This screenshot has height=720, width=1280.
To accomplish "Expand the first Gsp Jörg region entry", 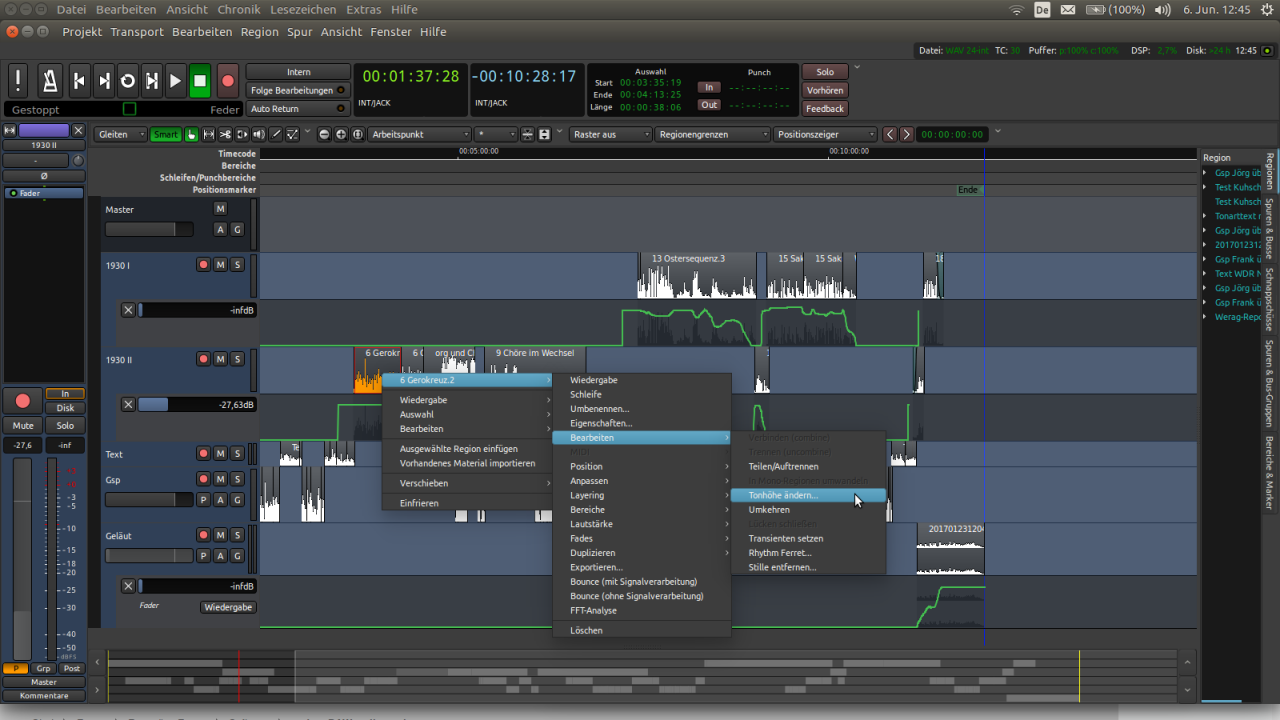I will [1205, 173].
